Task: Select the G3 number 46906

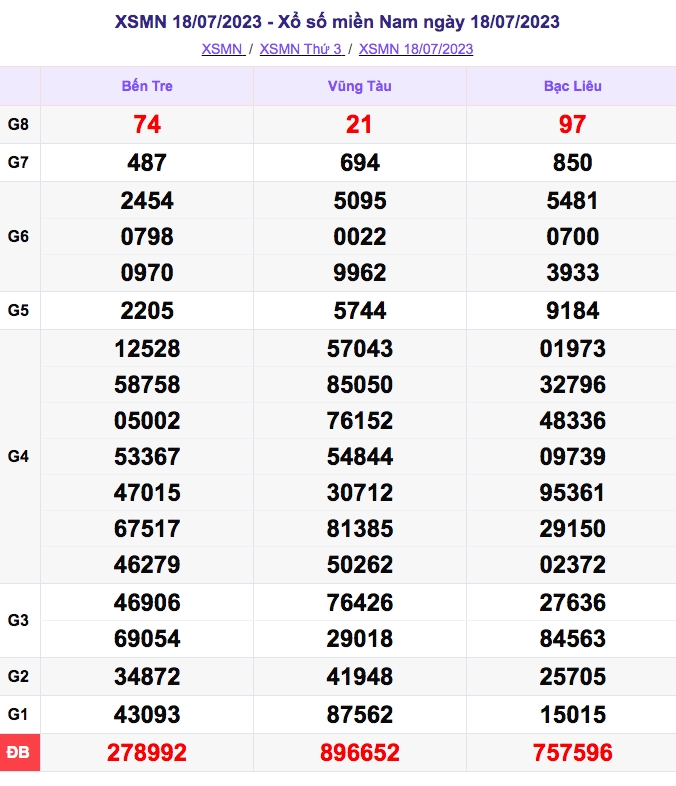Action: 147,603
